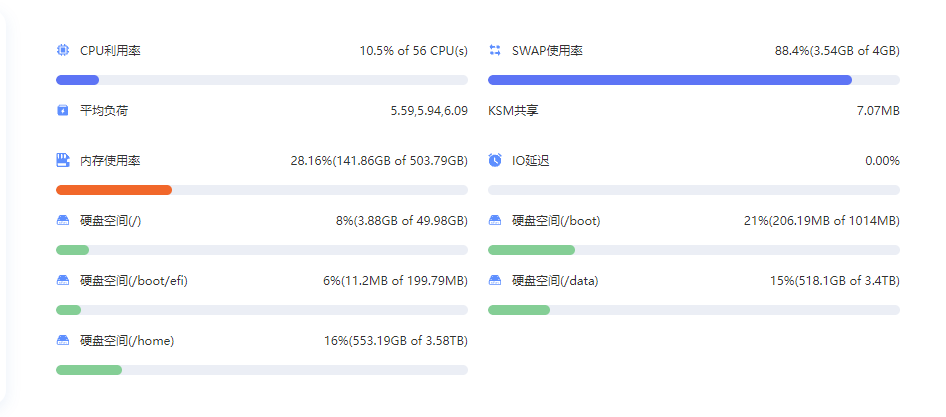
Task: Click the 硬盘空间(/home) disk icon
Action: 63,340
